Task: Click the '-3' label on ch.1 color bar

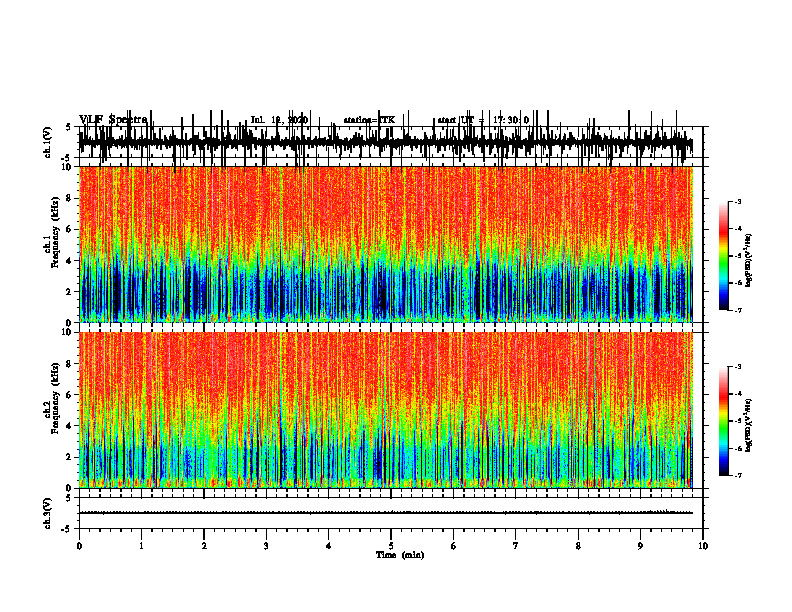Action: click(x=738, y=202)
